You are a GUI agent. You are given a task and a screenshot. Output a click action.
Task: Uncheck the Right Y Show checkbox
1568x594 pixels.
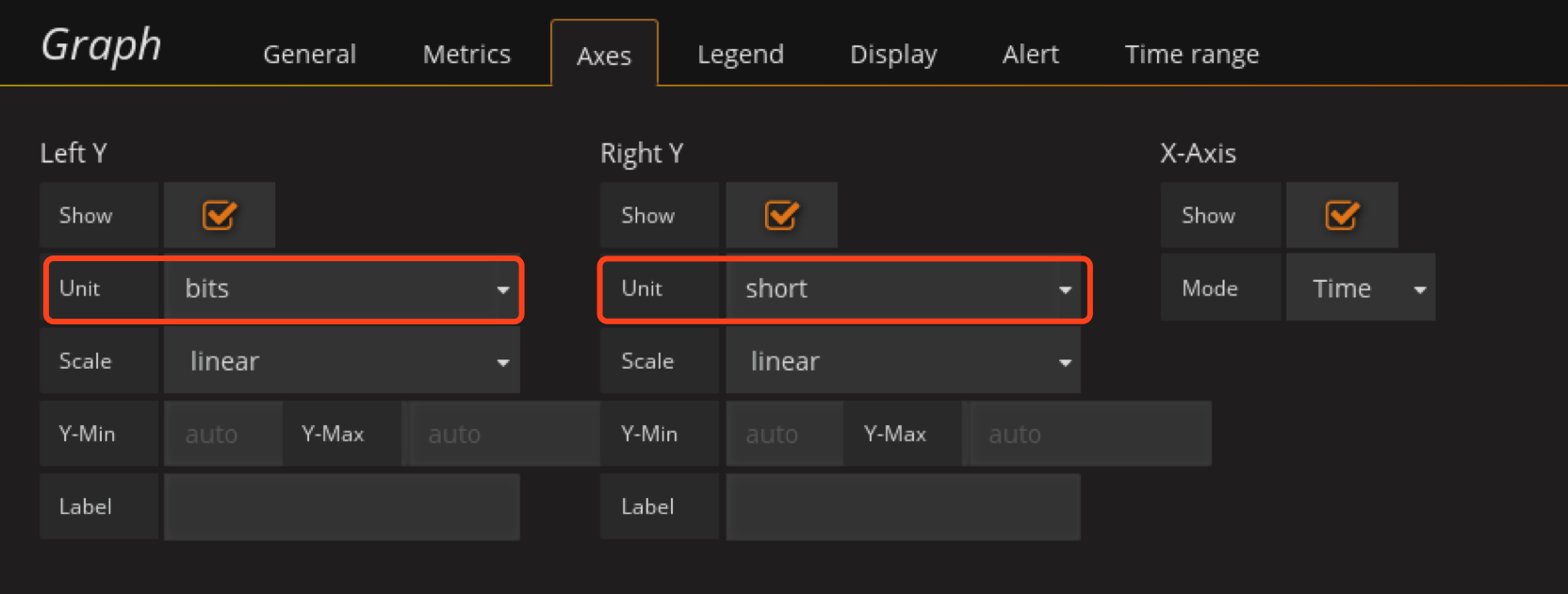point(781,215)
